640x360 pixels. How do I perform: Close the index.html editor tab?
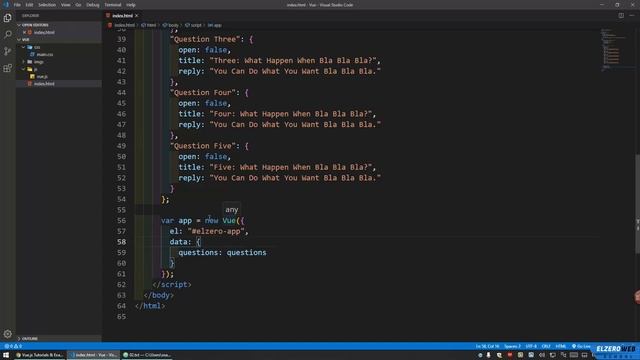[x=137, y=16]
